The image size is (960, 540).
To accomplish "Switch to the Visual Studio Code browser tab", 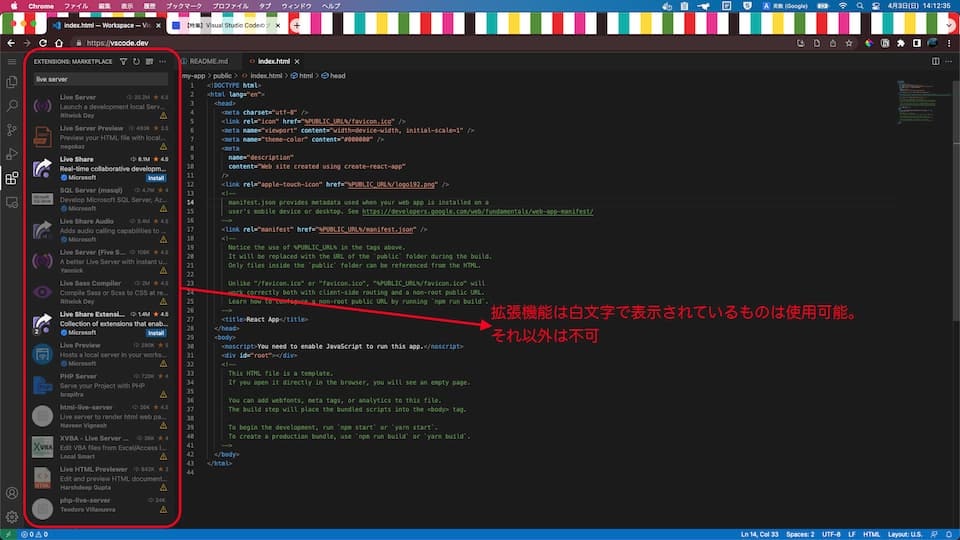I will tap(225, 25).
